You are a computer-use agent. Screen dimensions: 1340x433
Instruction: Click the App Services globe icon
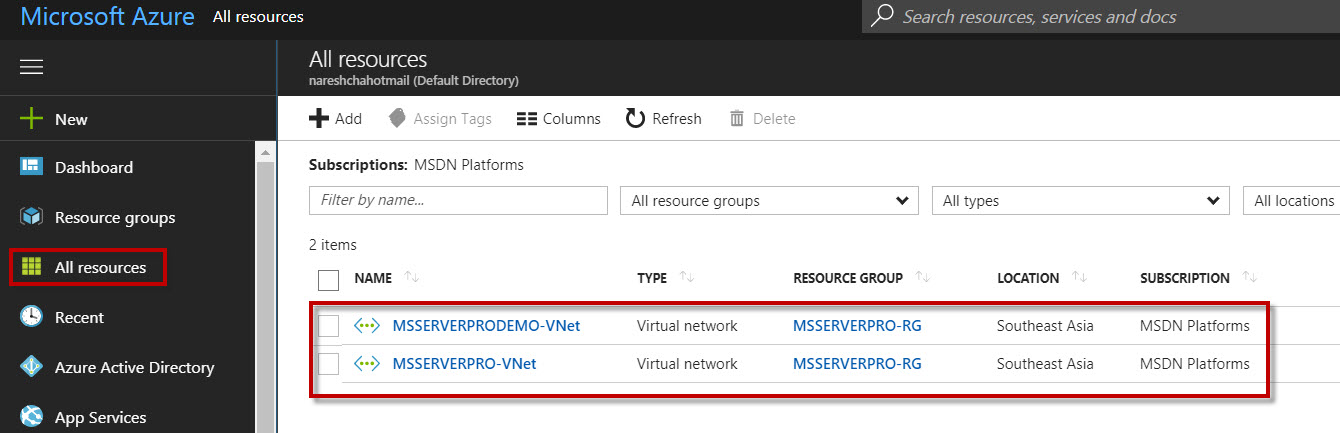tap(32, 416)
